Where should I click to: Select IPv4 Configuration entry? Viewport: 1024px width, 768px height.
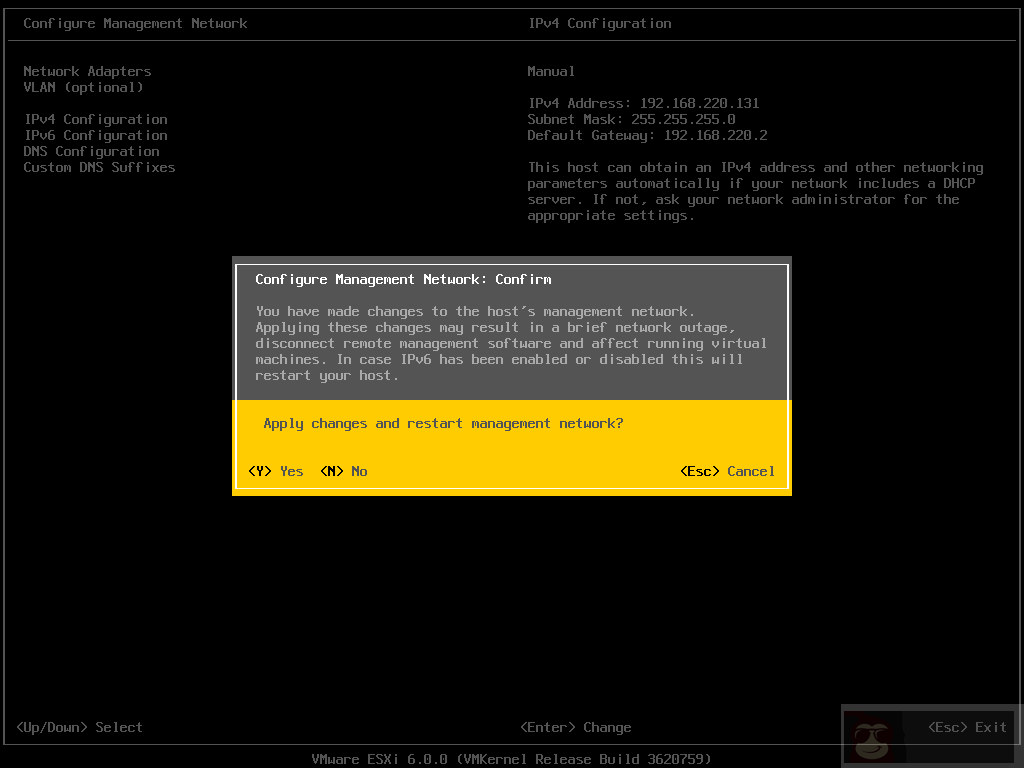click(x=95, y=119)
